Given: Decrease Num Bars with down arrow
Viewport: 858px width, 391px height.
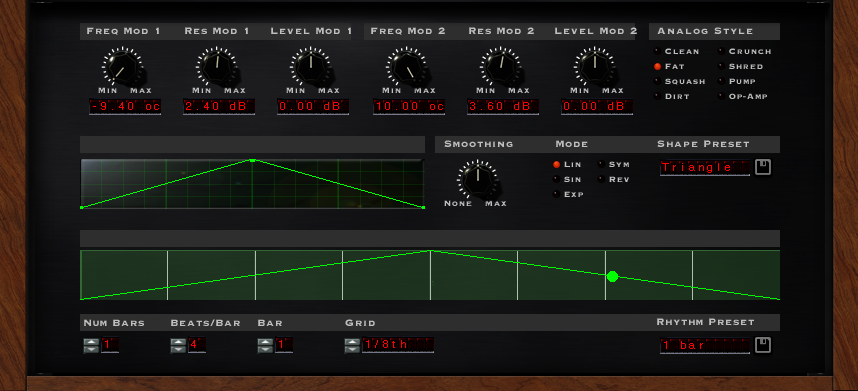Looking at the screenshot, I should [91, 349].
